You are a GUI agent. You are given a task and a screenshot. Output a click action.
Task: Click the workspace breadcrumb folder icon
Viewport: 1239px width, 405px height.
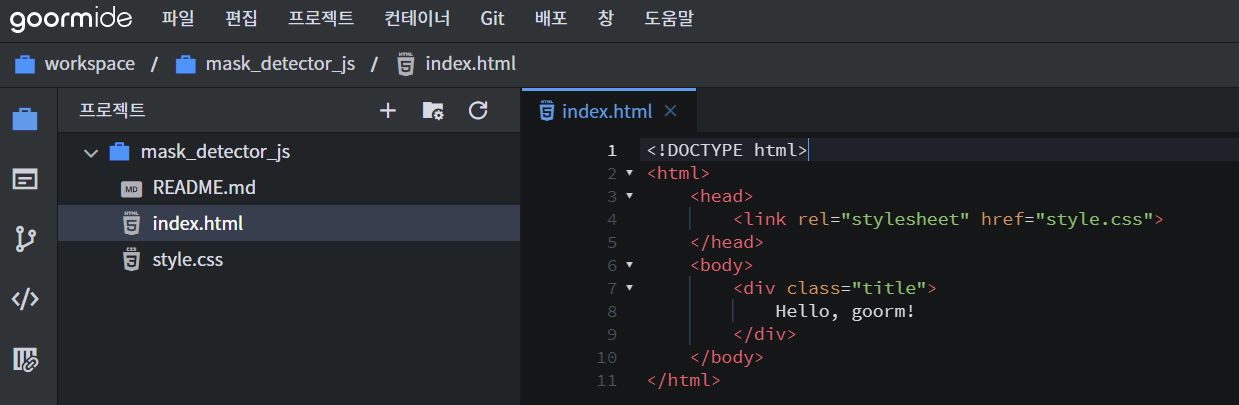25,64
